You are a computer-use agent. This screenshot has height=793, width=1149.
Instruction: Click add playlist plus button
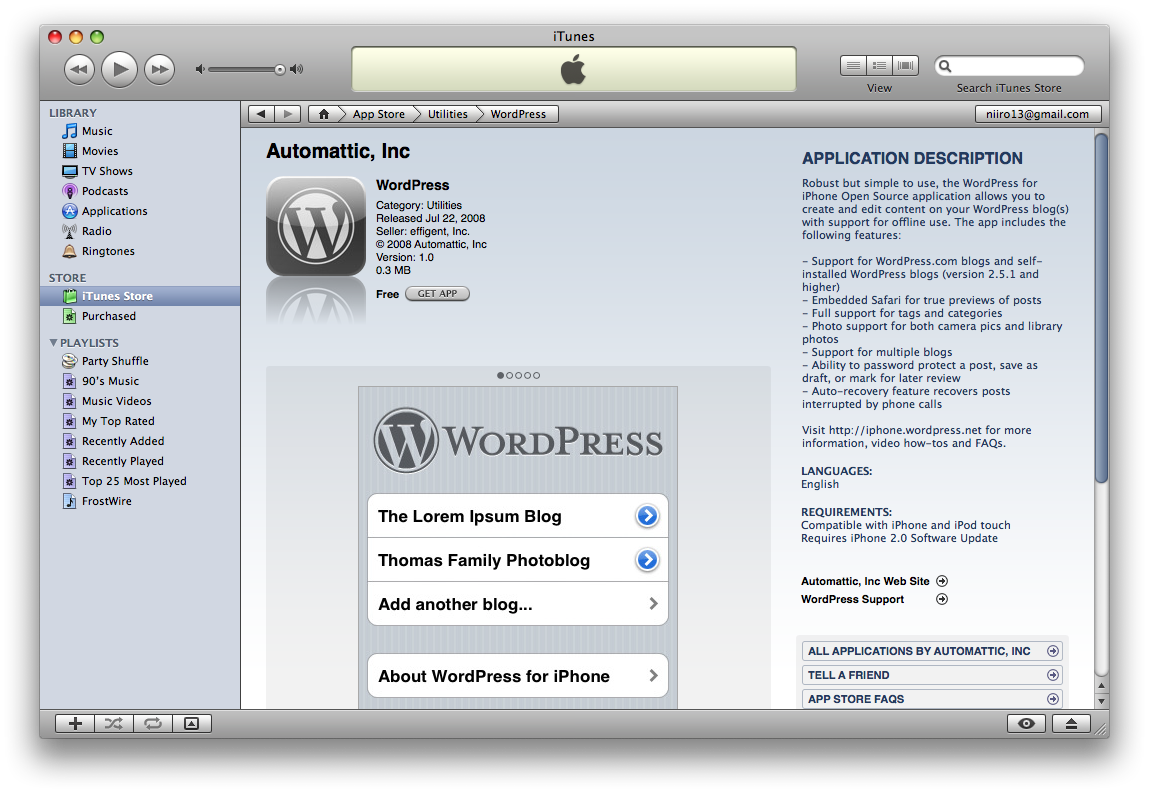75,724
